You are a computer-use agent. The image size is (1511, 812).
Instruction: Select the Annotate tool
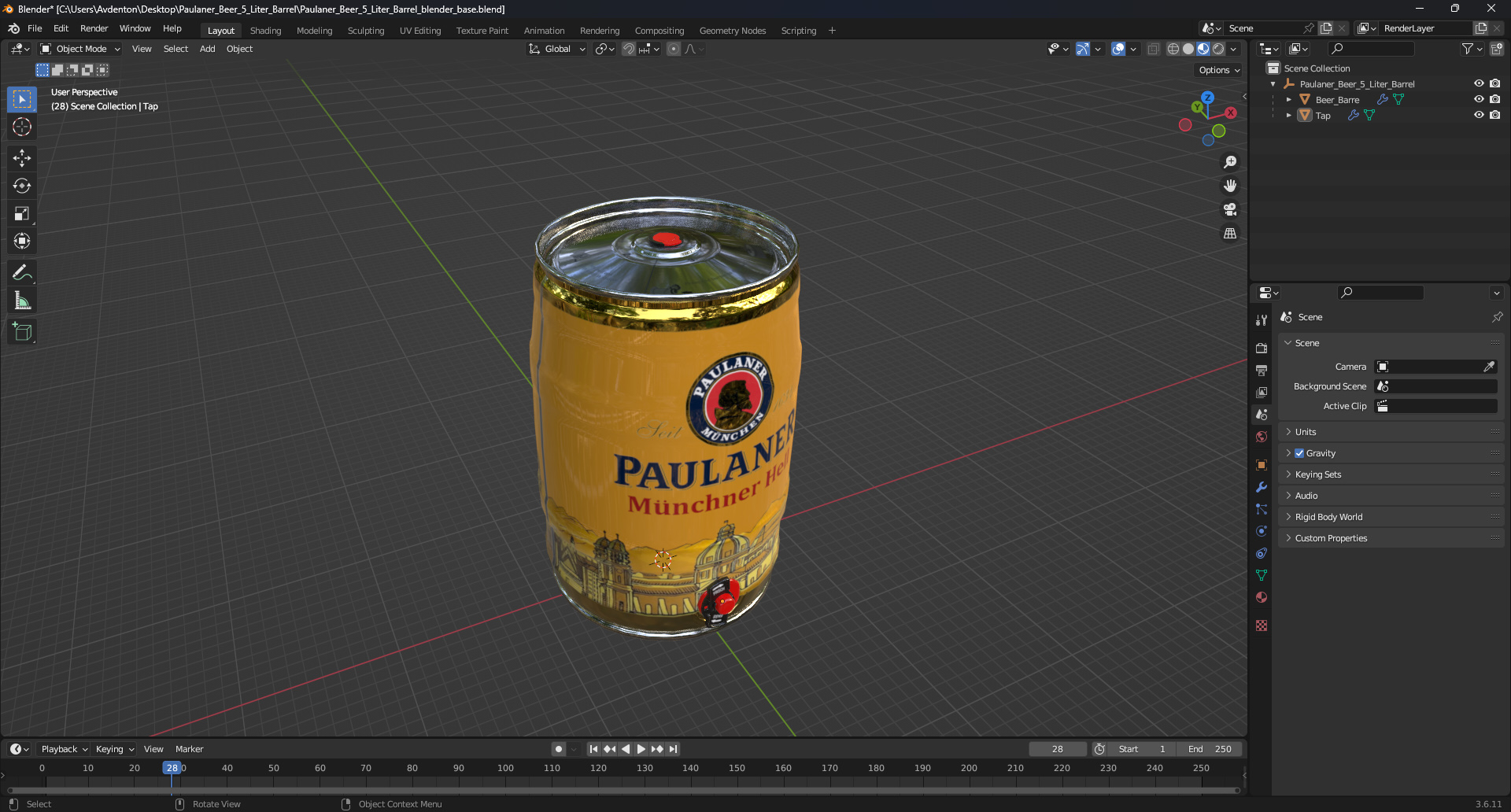22,273
